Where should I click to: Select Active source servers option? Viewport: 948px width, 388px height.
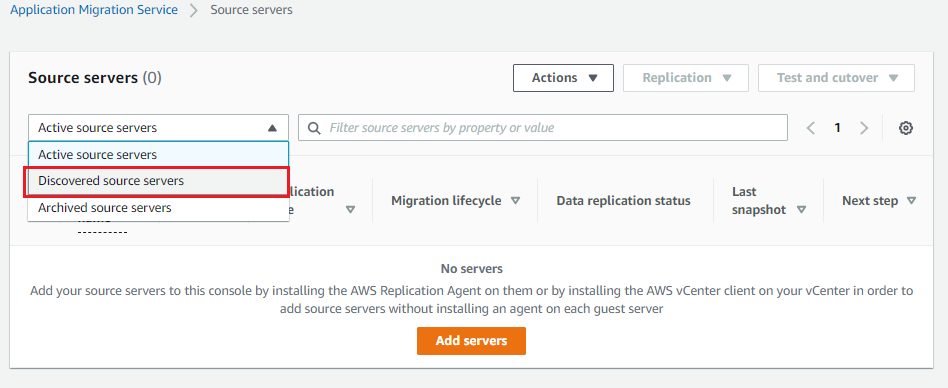158,155
